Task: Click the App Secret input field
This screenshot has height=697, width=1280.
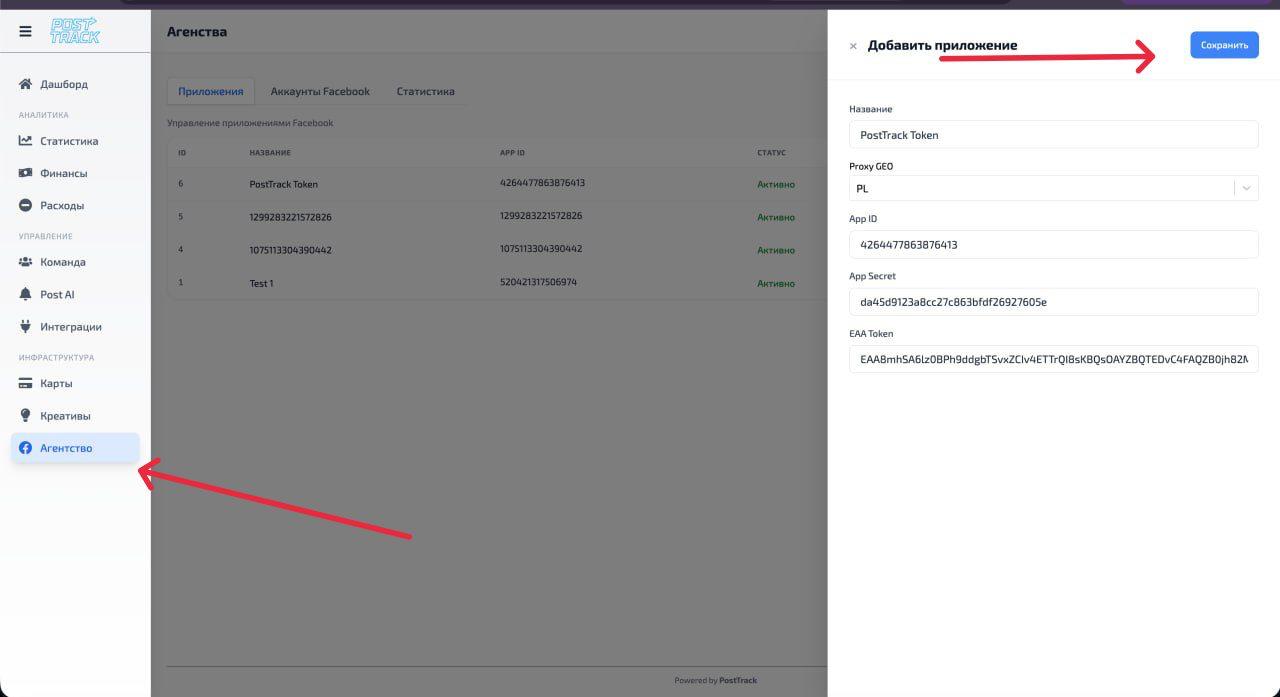Action: click(1053, 302)
